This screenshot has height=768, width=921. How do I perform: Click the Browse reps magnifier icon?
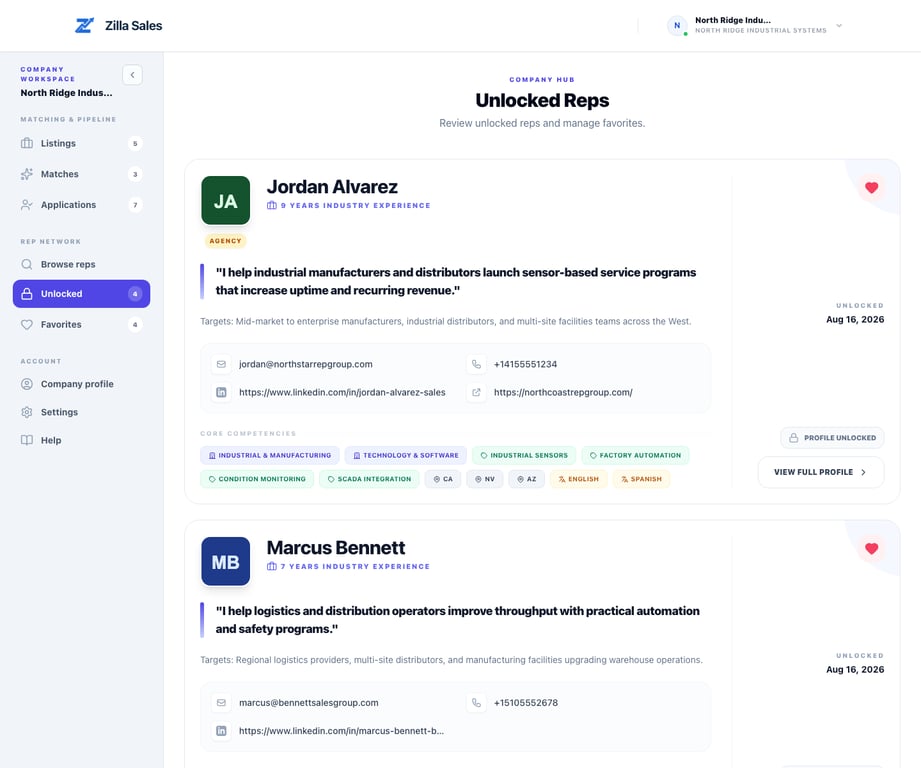[27, 264]
